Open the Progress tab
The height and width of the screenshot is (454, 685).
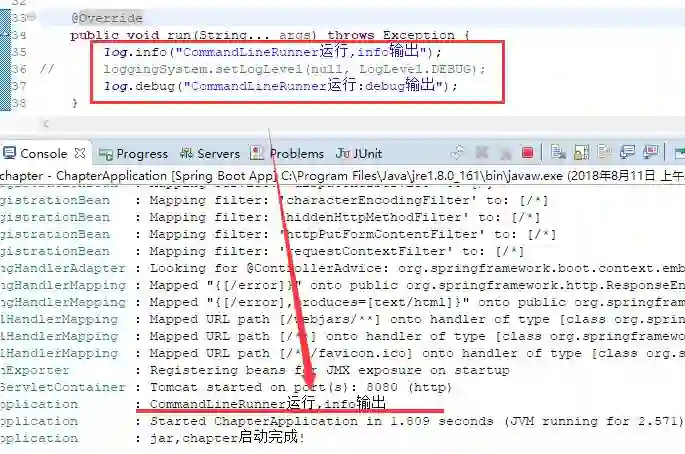tap(133, 154)
